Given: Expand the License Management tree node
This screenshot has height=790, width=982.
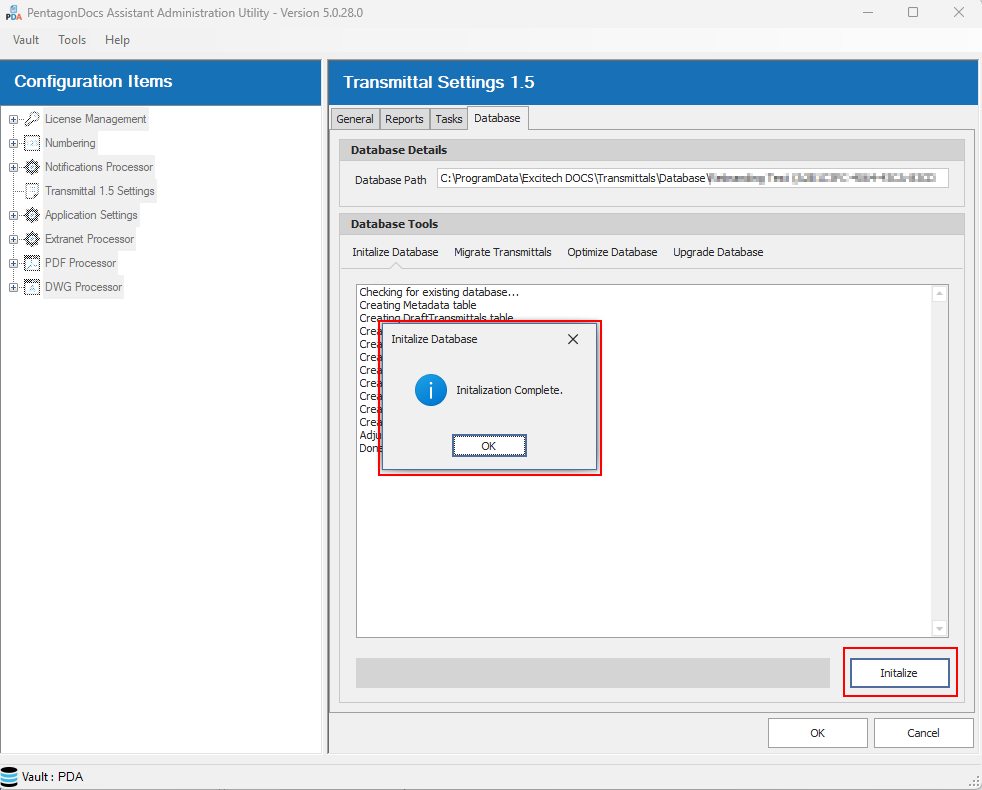Looking at the screenshot, I should [13, 119].
